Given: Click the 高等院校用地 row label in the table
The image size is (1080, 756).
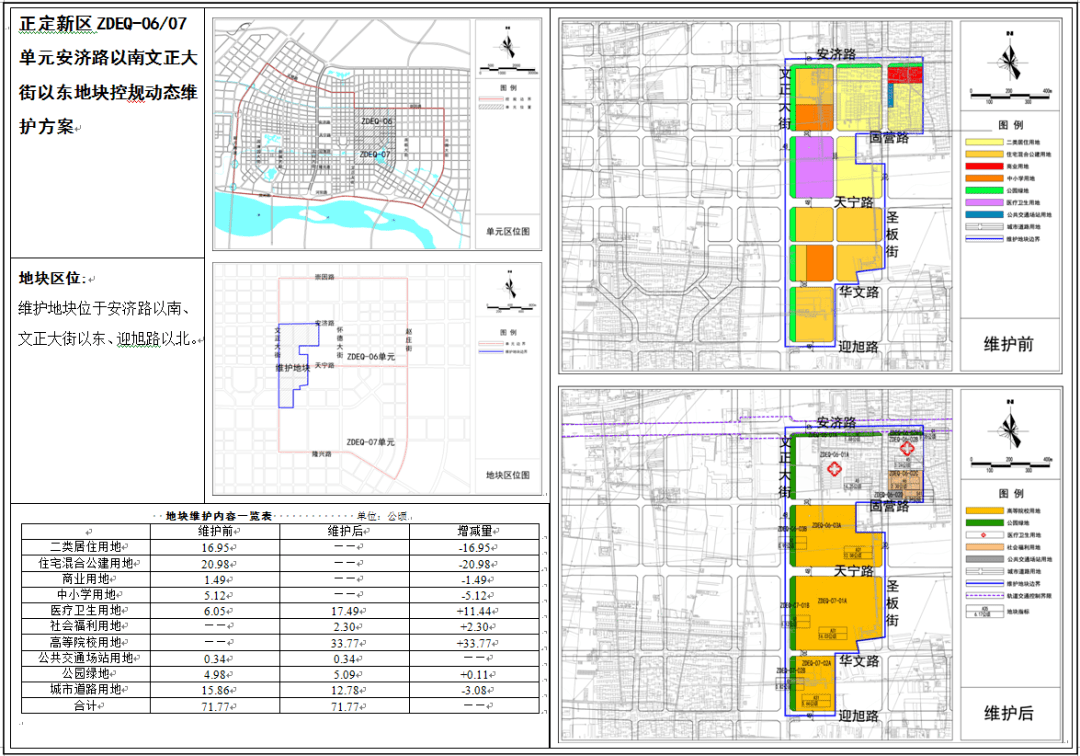Looking at the screenshot, I should click(x=85, y=641).
